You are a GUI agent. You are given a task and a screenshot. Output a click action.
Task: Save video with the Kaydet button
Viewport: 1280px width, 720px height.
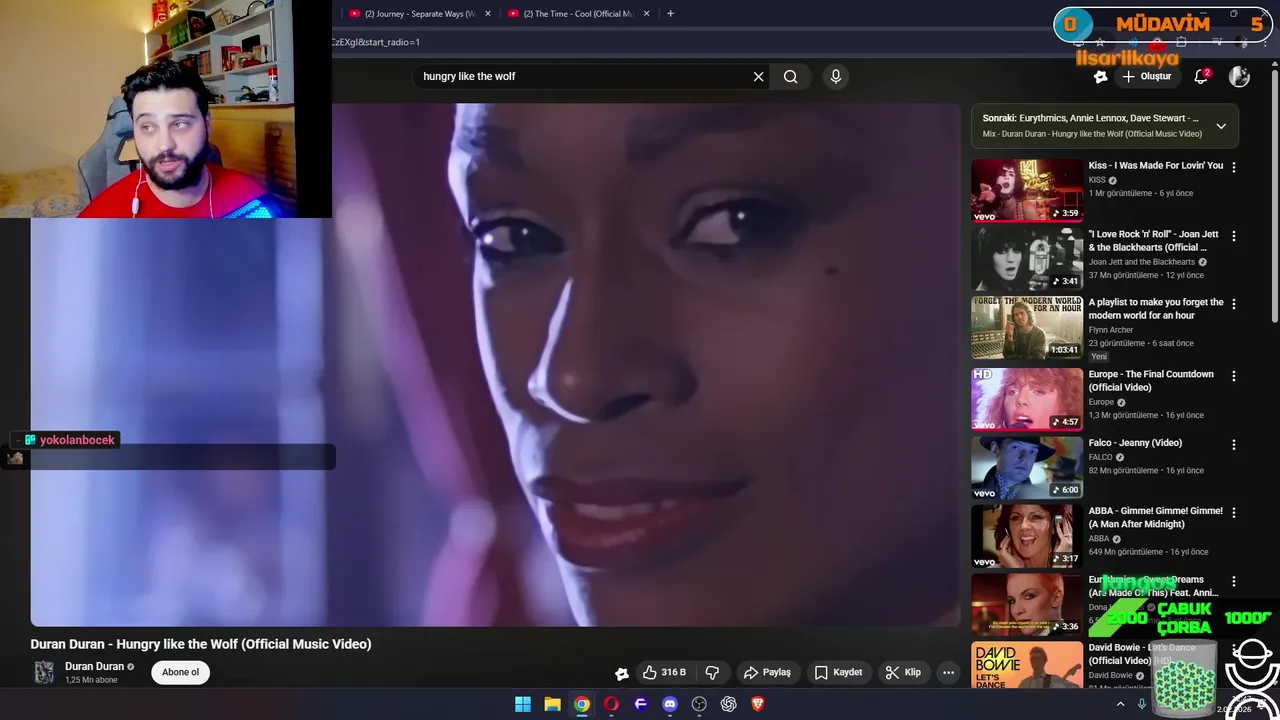(838, 672)
